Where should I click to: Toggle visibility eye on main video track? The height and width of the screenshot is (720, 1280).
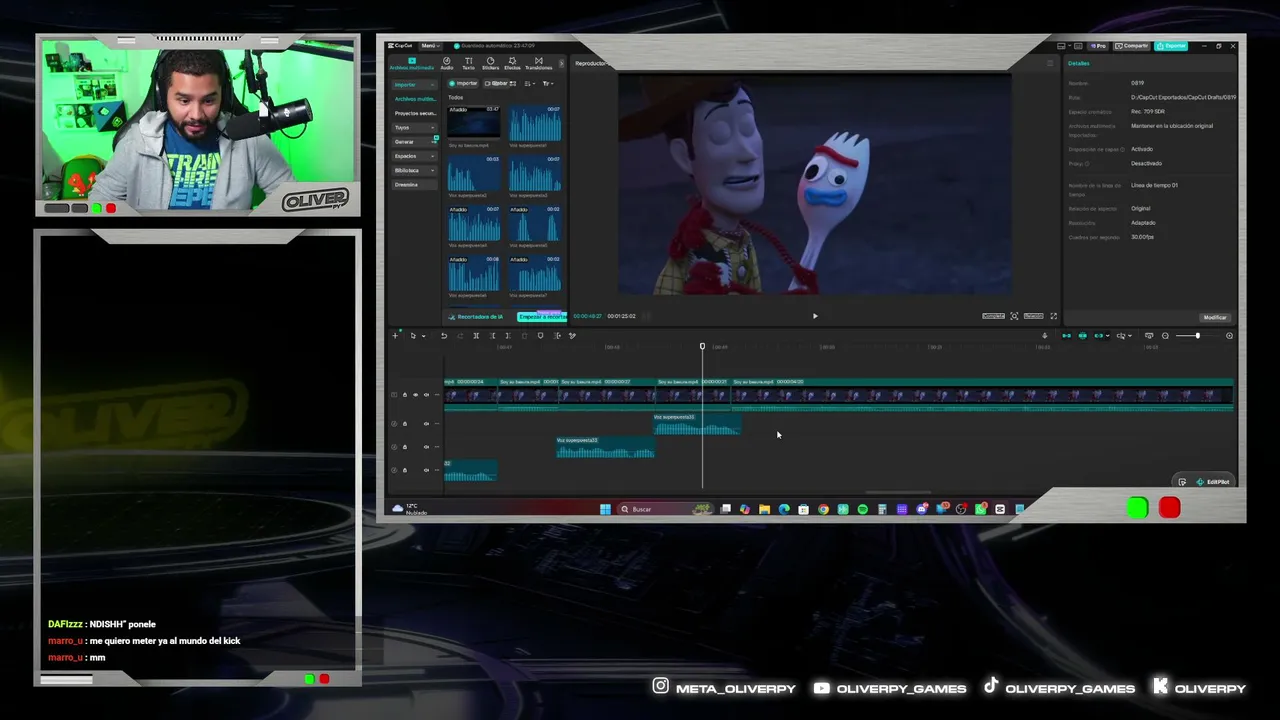[x=415, y=395]
